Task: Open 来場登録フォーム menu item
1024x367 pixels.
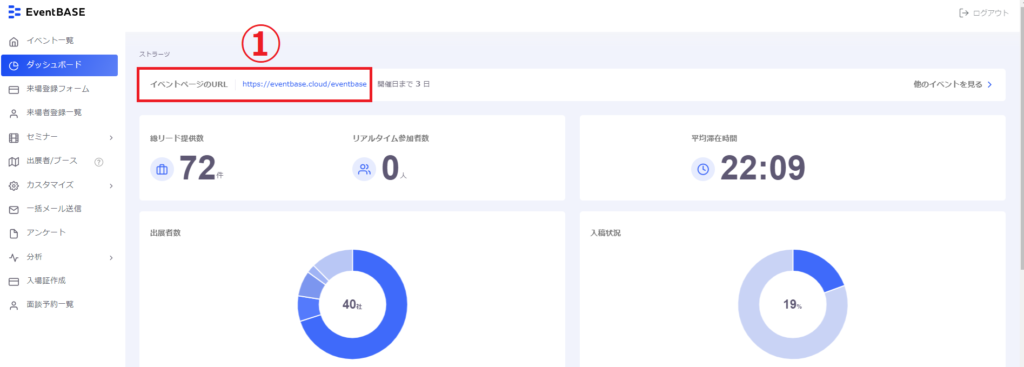Action: tap(59, 89)
